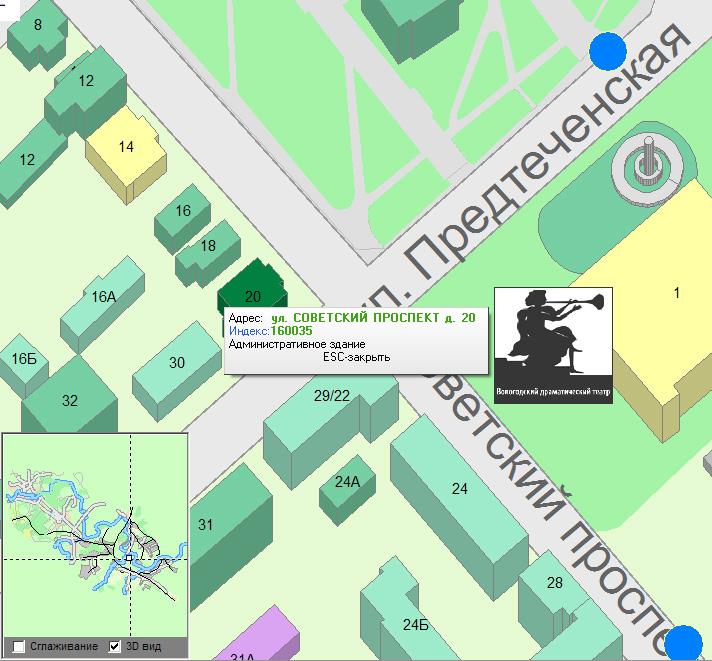Screen dimensions: 712x661
Task: Click the Vologda Drama Theatre logo icon
Action: [553, 345]
